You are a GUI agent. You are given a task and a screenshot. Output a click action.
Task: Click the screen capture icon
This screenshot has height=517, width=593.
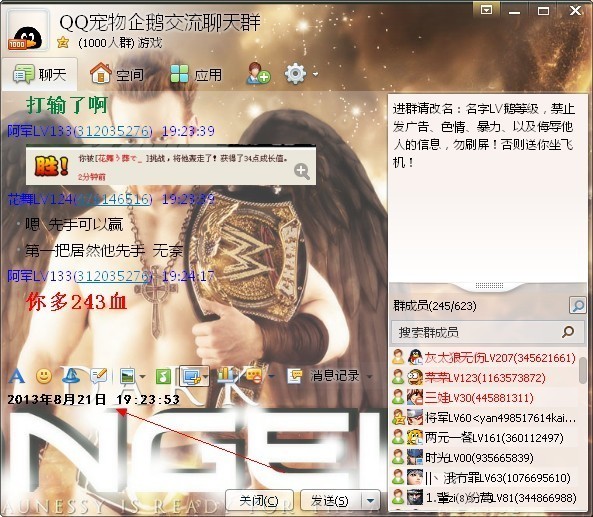coord(192,376)
